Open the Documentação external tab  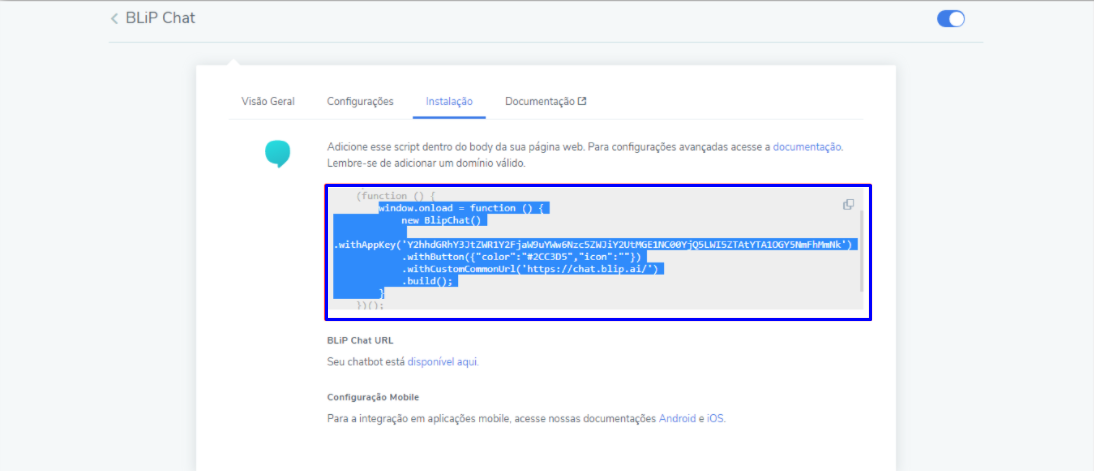[546, 101]
